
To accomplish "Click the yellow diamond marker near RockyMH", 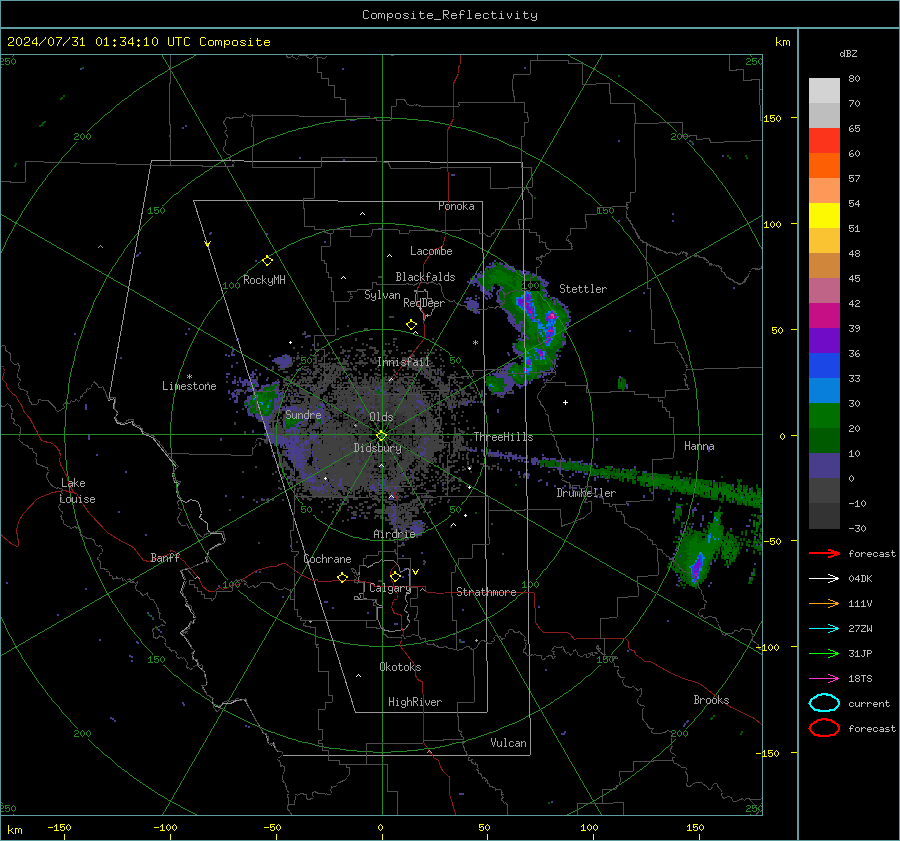I will tap(267, 261).
